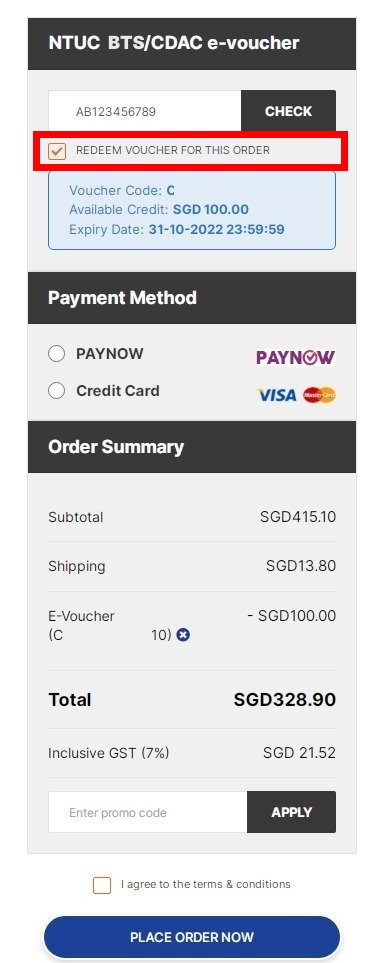
Task: Click the MasterCard logo
Action: click(319, 395)
